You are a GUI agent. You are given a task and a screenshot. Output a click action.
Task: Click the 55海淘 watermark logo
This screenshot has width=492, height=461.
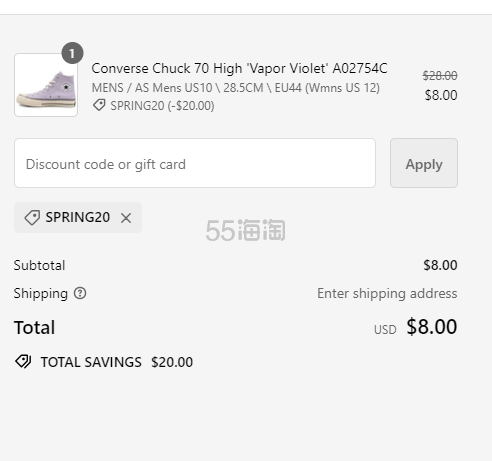tap(245, 230)
